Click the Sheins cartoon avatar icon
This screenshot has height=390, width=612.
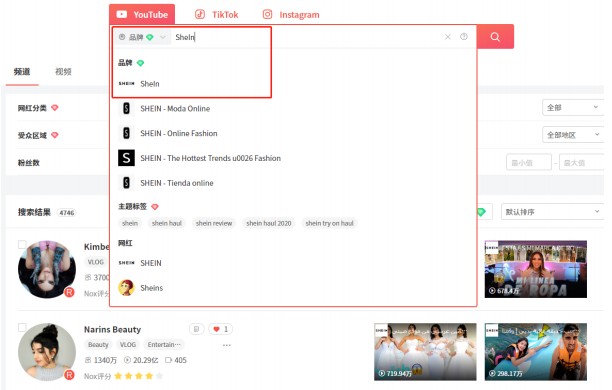point(126,288)
